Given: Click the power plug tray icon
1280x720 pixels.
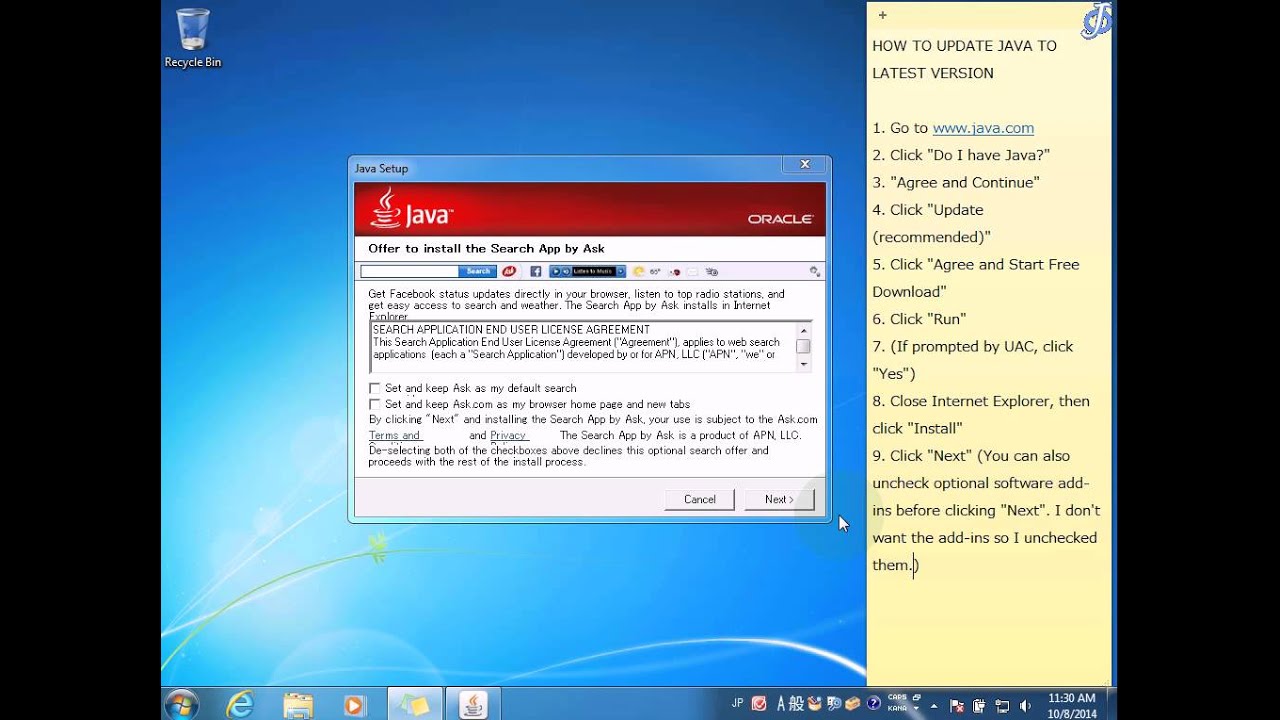Looking at the screenshot, I should click(x=980, y=706).
